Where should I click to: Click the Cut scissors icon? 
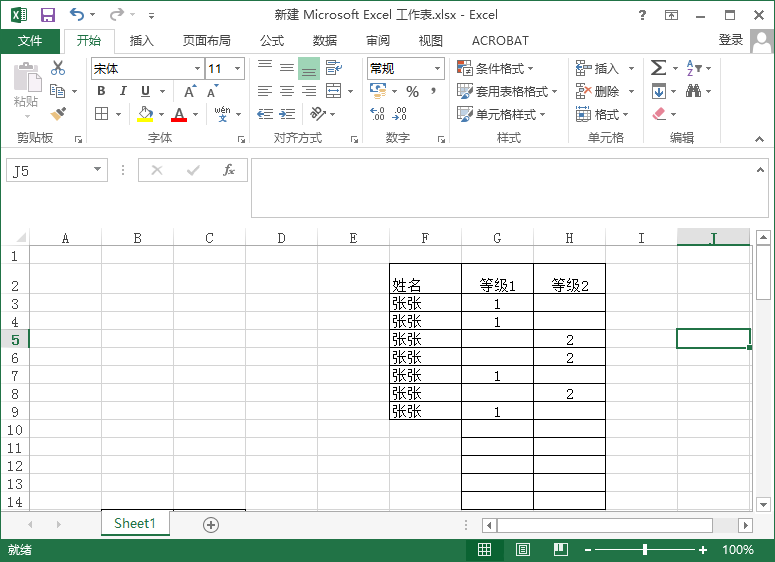[58, 68]
